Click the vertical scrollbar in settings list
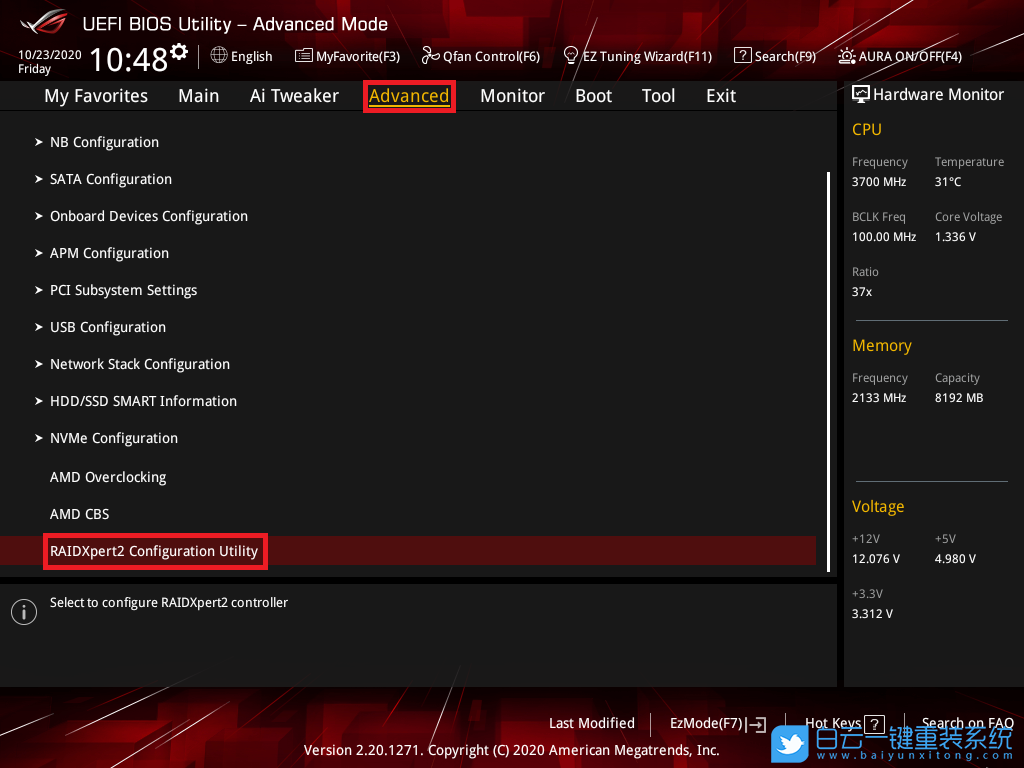 pos(828,370)
